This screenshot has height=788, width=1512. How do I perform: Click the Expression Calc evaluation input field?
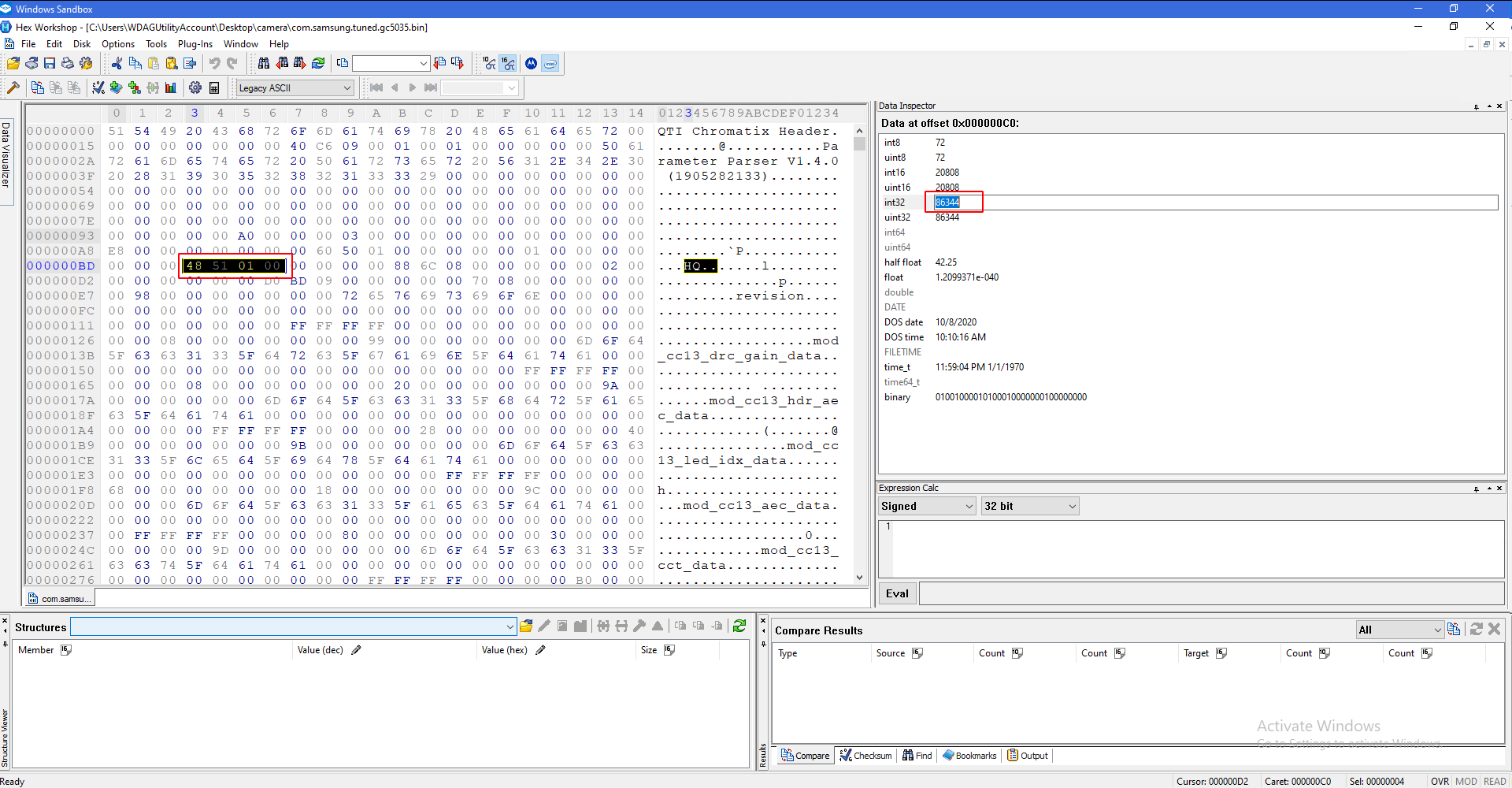pyautogui.click(x=1199, y=549)
